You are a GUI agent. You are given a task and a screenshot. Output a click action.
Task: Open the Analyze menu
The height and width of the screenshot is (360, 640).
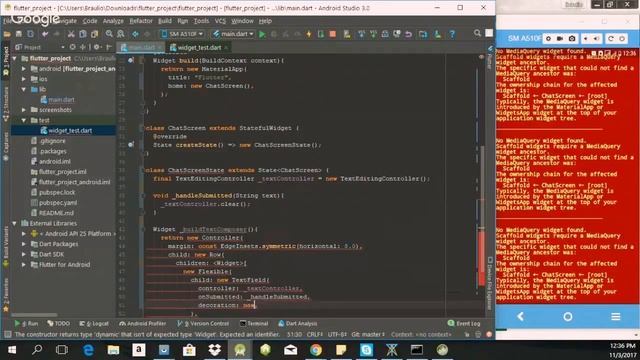[x=113, y=21]
